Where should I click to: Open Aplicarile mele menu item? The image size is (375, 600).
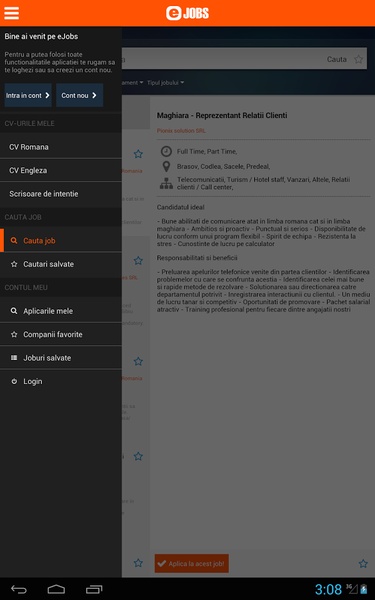(61, 311)
